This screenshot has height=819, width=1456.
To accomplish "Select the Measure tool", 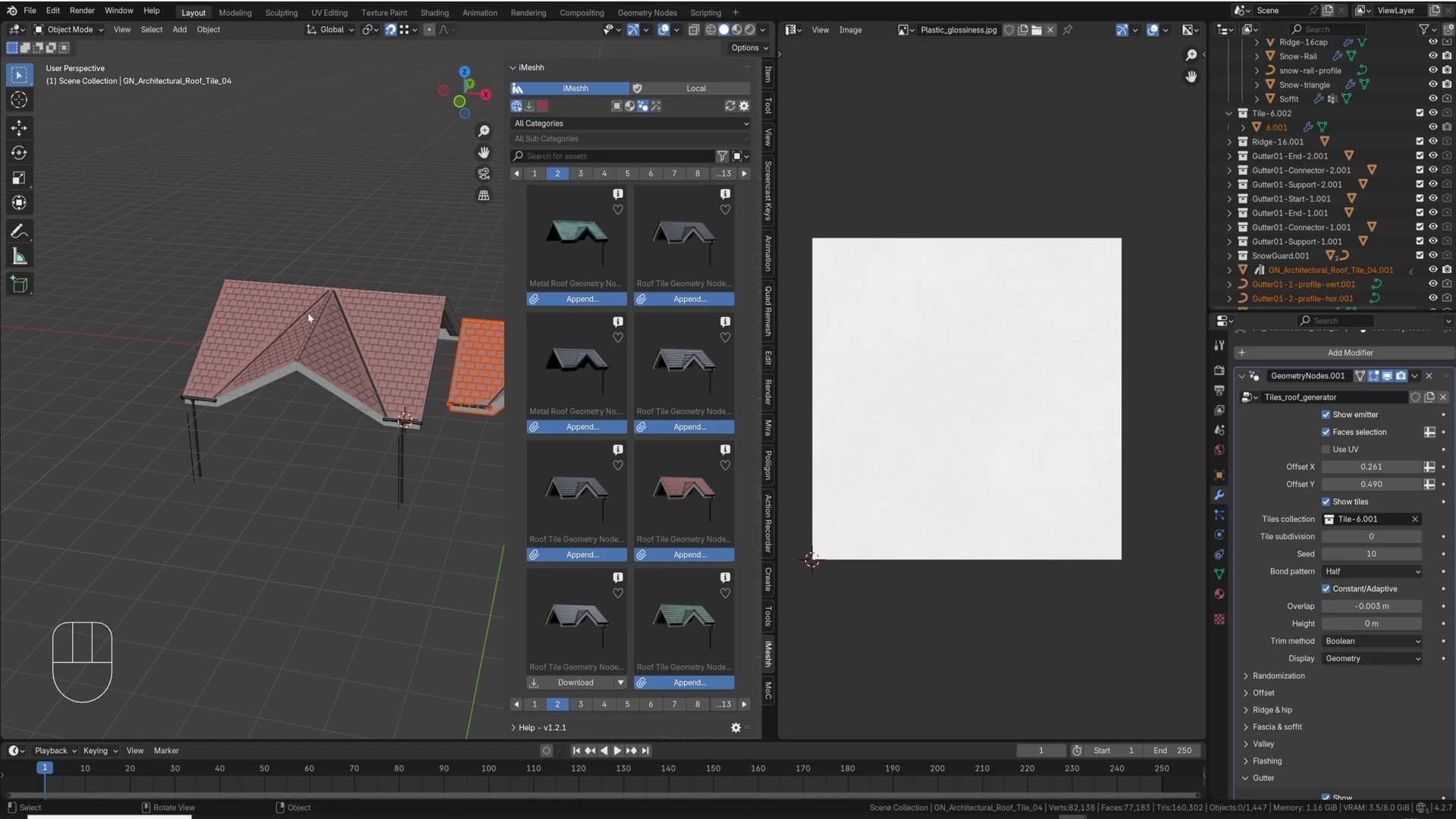I will pos(19,256).
